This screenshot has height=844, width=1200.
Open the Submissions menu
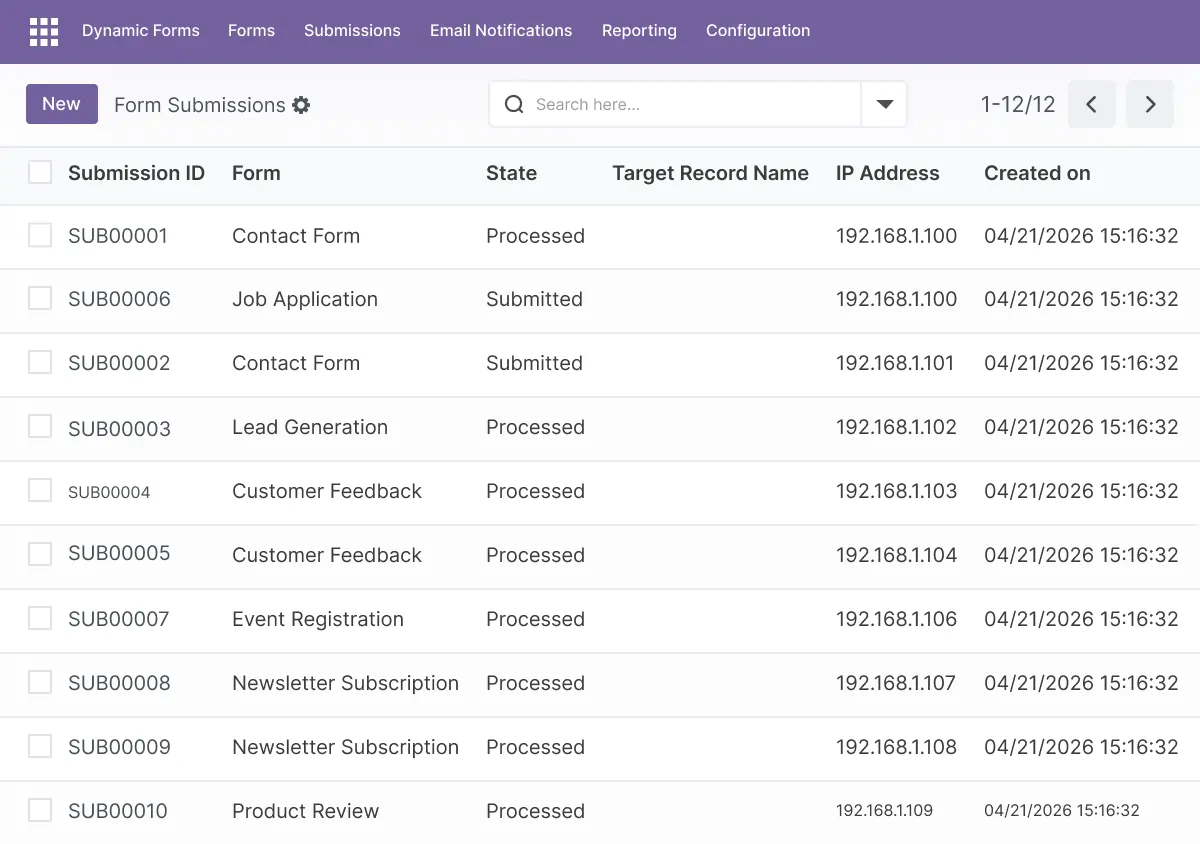(352, 31)
